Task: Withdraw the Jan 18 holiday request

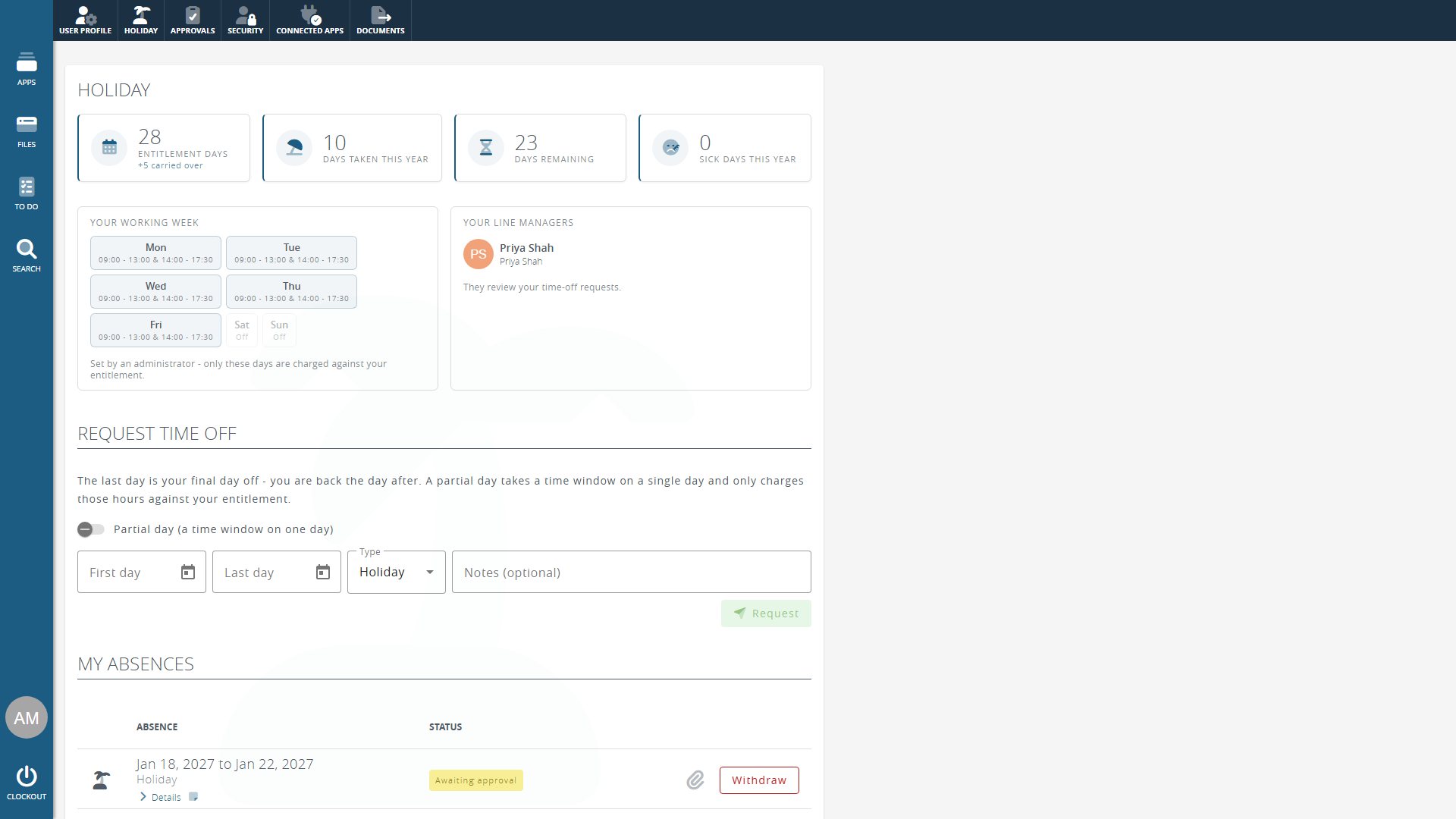Action: (759, 780)
